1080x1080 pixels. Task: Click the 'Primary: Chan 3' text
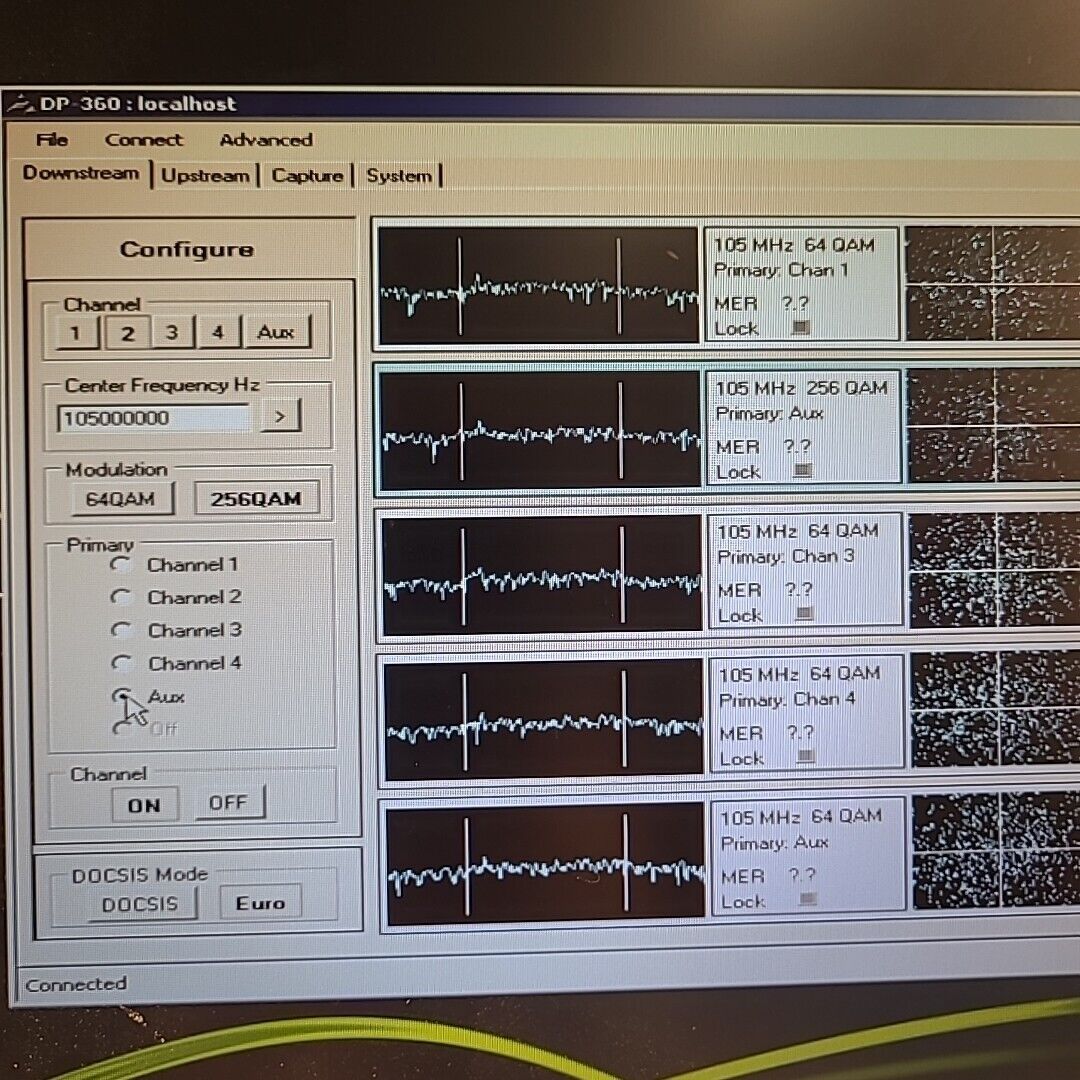tap(785, 557)
